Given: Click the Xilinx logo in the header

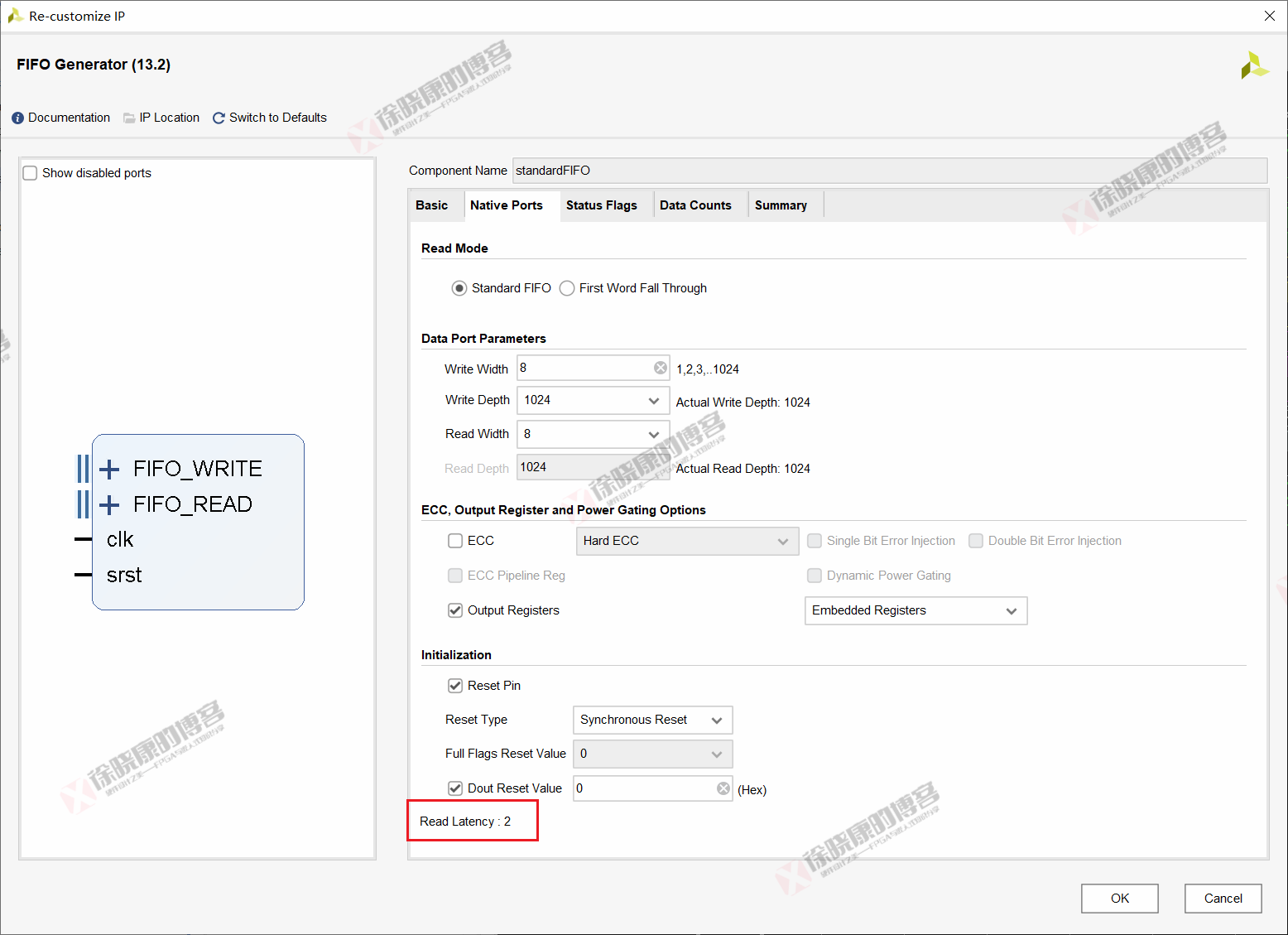Looking at the screenshot, I should pos(1253,66).
